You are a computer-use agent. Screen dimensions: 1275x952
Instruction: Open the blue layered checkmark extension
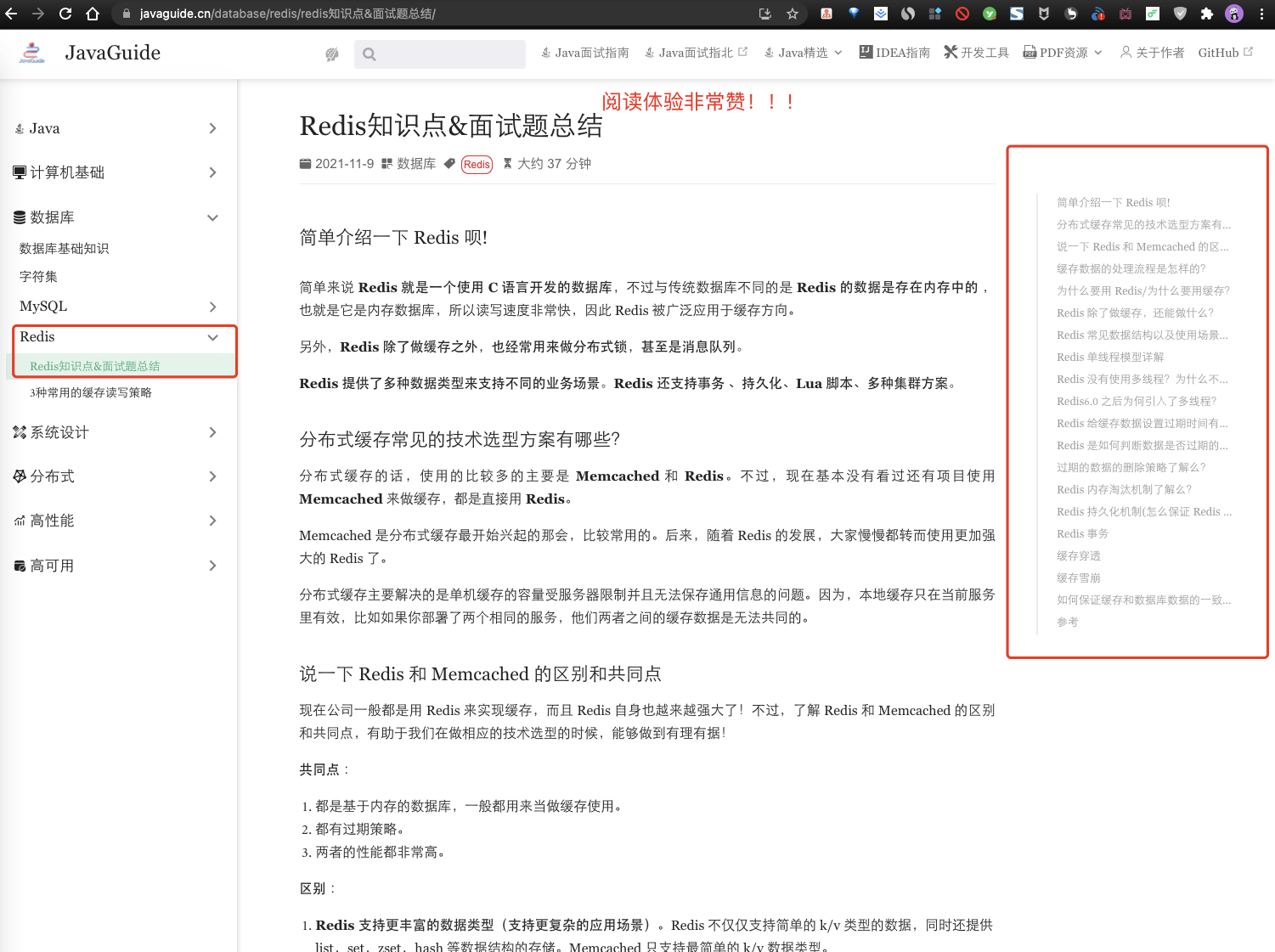[x=881, y=14]
